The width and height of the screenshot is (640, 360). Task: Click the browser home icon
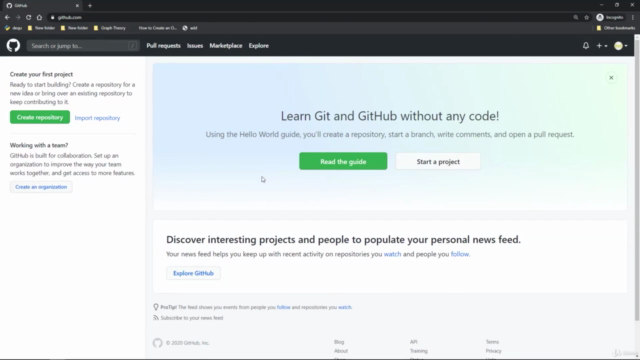(39, 17)
